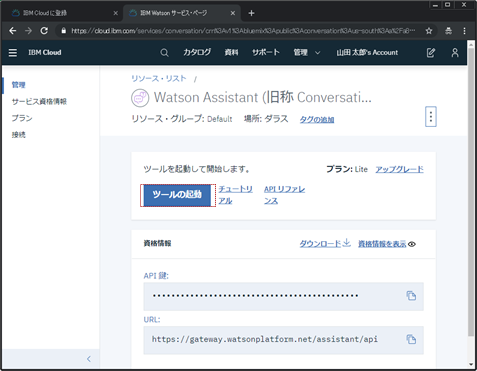
Task: Show credentials with the eye icon
Action: coord(412,244)
